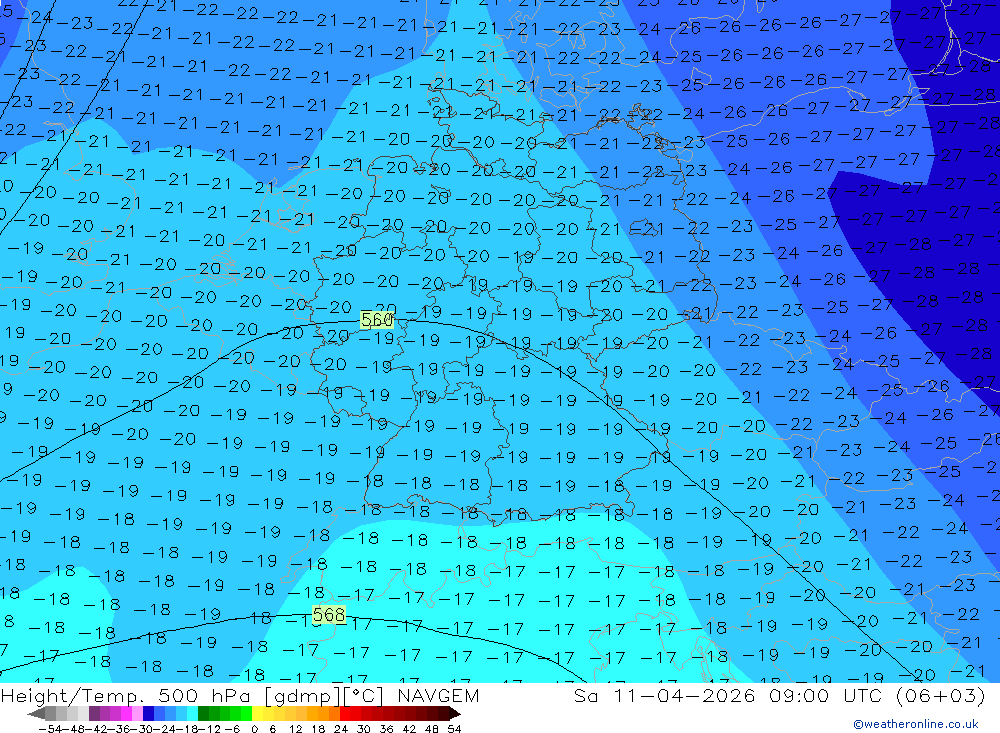The width and height of the screenshot is (1000, 733).
Task: Click the '54' value at the scale's right end
Action: [x=454, y=729]
